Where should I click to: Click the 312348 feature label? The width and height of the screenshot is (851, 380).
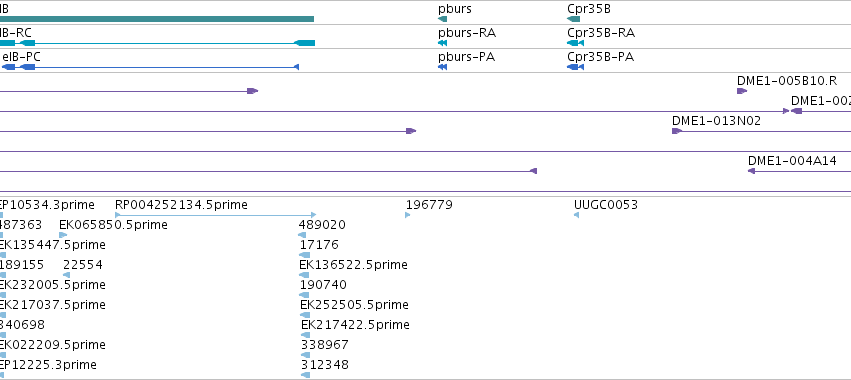click(x=325, y=364)
